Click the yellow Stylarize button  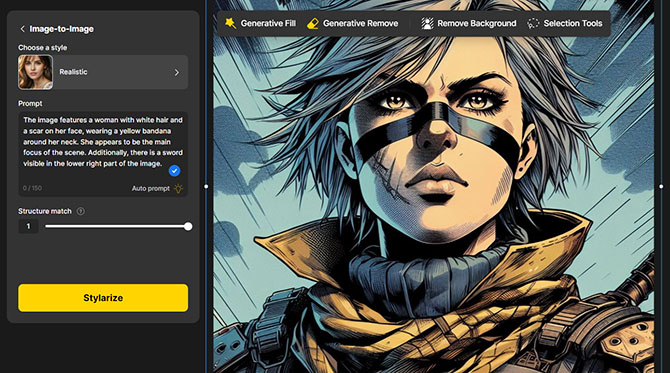[103, 298]
